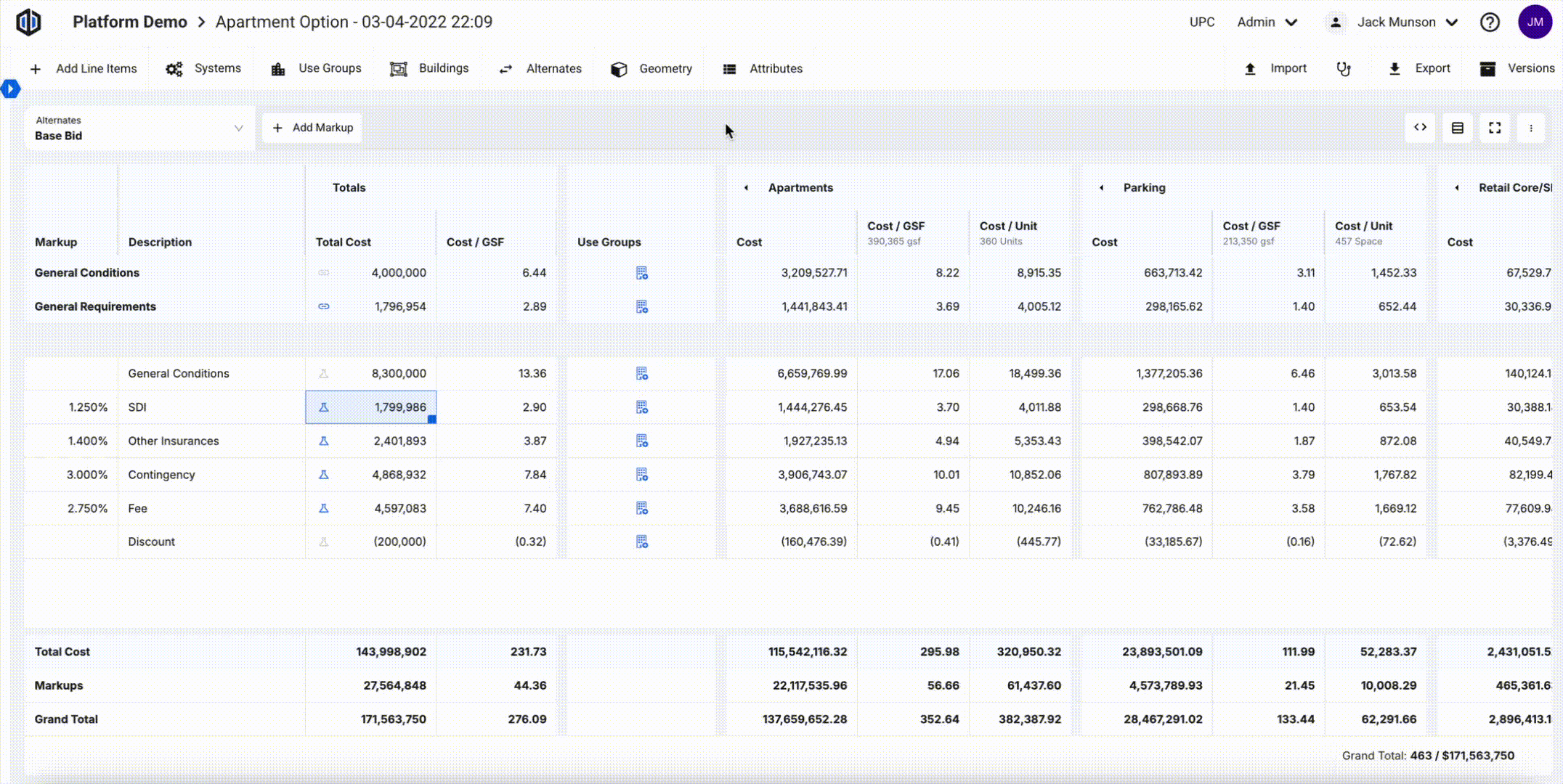
Task: Open the Alternates Base Bid dropdown
Action: coord(139,128)
